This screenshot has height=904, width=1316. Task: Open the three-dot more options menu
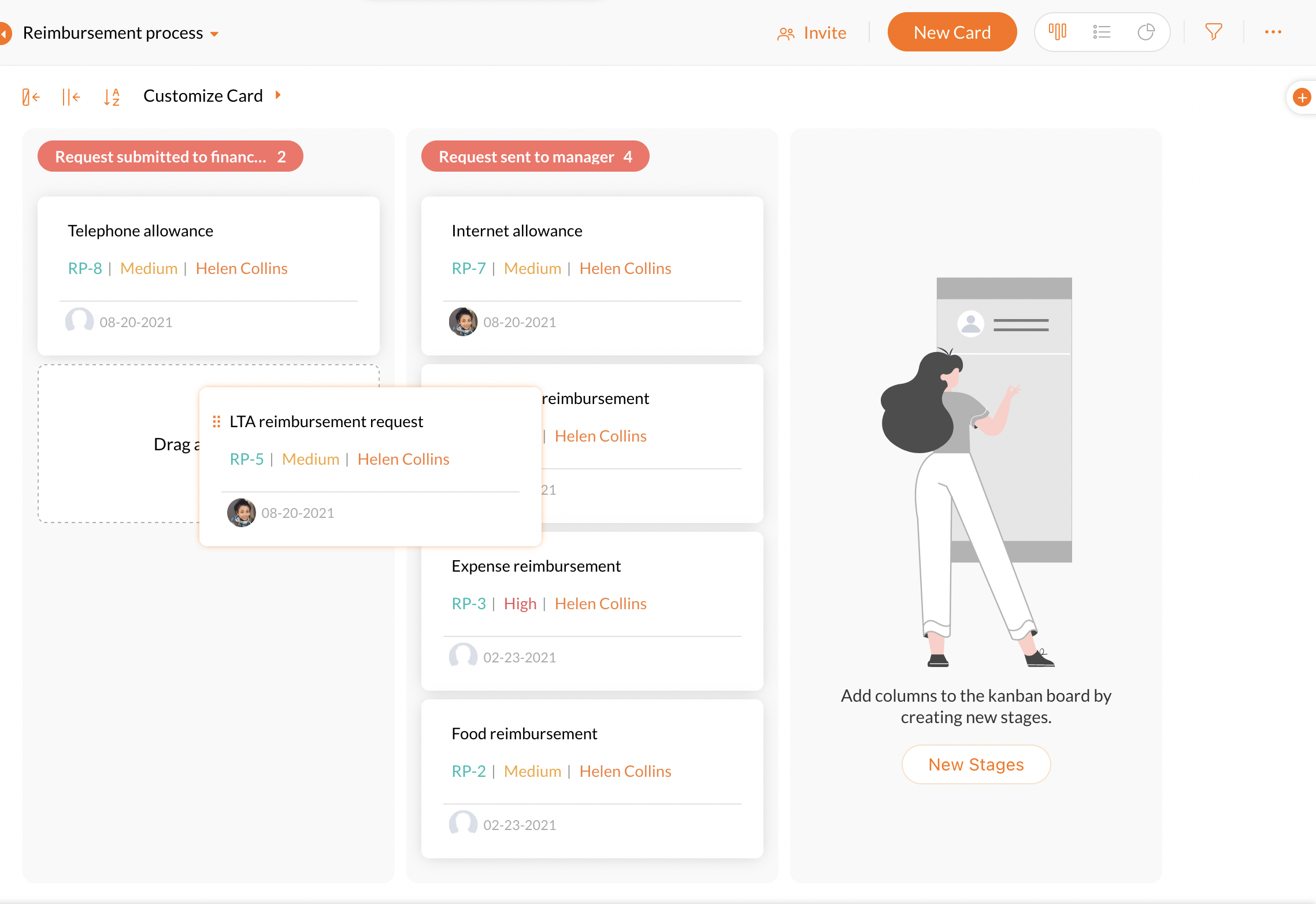pos(1273,32)
